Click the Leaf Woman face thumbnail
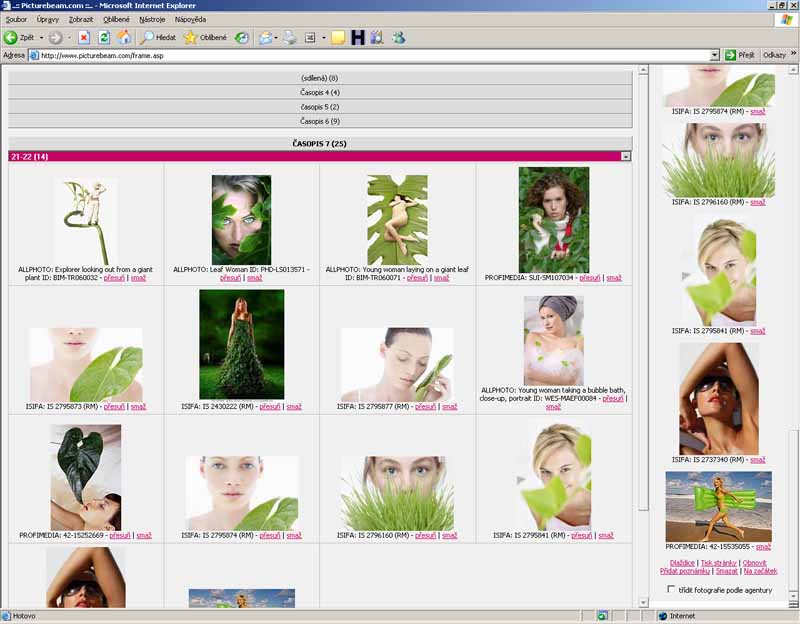The image size is (800, 624). (x=241, y=219)
